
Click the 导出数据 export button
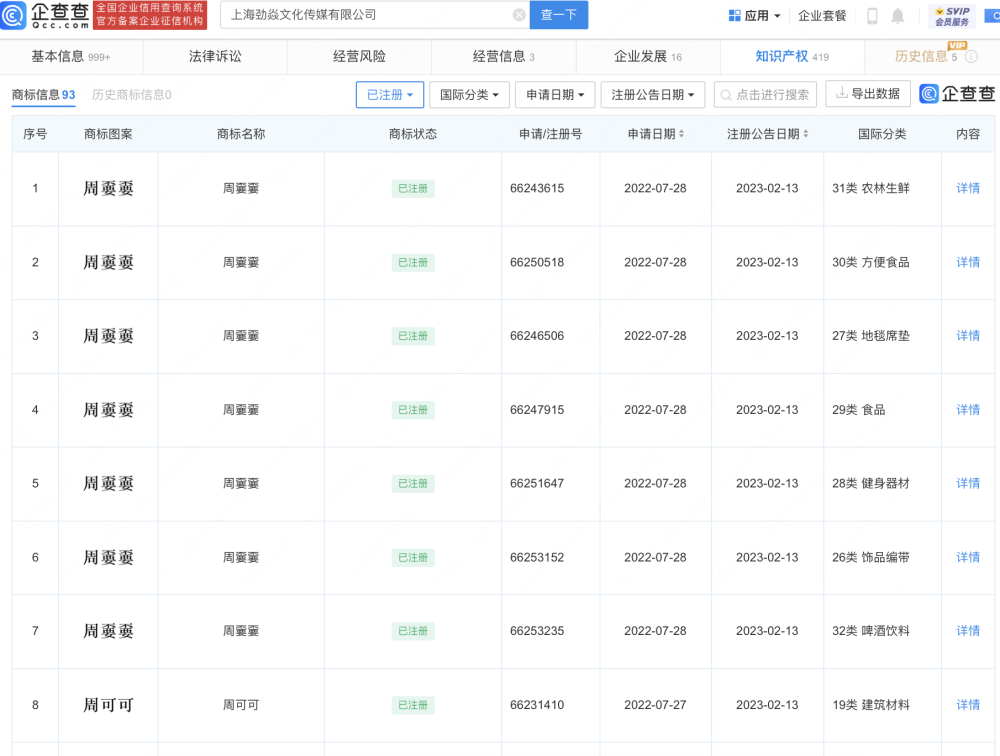868,94
